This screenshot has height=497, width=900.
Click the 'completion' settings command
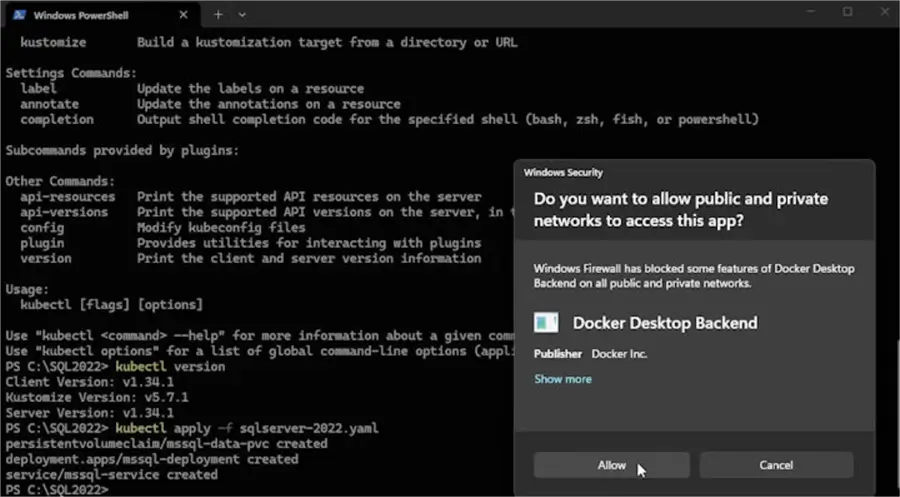(x=57, y=120)
